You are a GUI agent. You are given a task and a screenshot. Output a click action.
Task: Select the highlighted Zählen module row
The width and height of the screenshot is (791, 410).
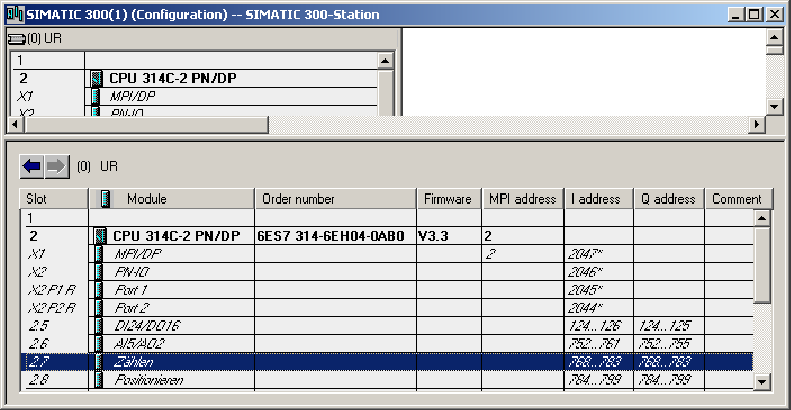(387, 362)
